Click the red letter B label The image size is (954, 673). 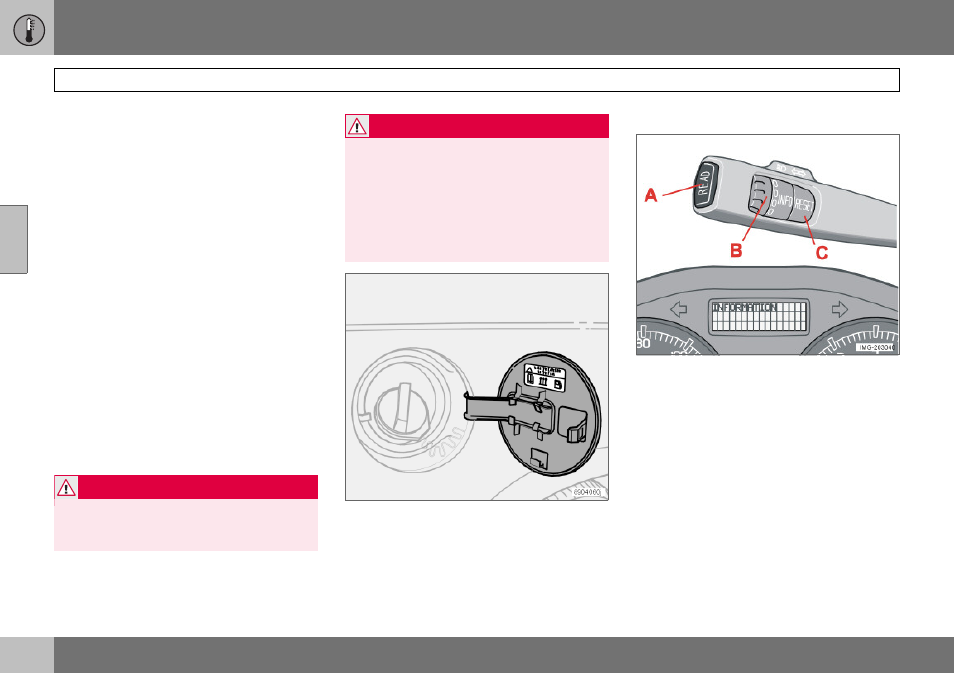736,251
